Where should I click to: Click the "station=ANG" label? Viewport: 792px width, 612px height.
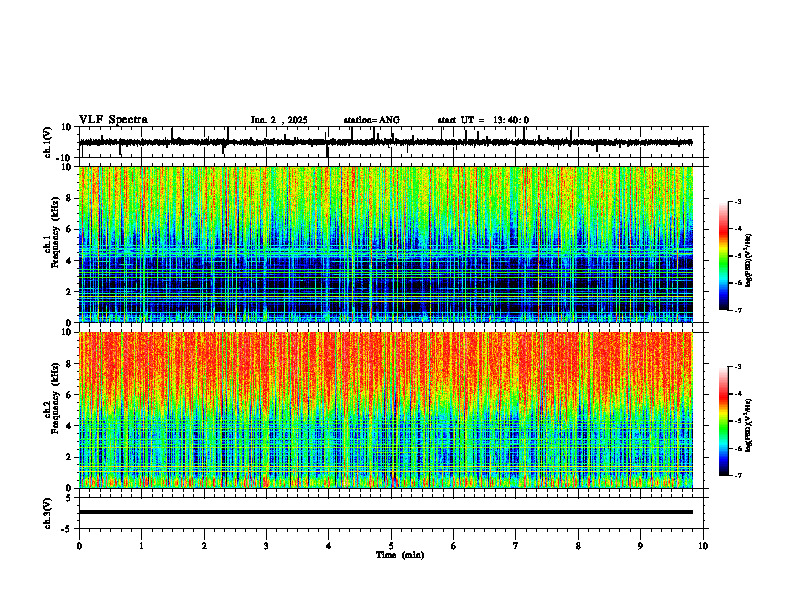pyautogui.click(x=371, y=120)
